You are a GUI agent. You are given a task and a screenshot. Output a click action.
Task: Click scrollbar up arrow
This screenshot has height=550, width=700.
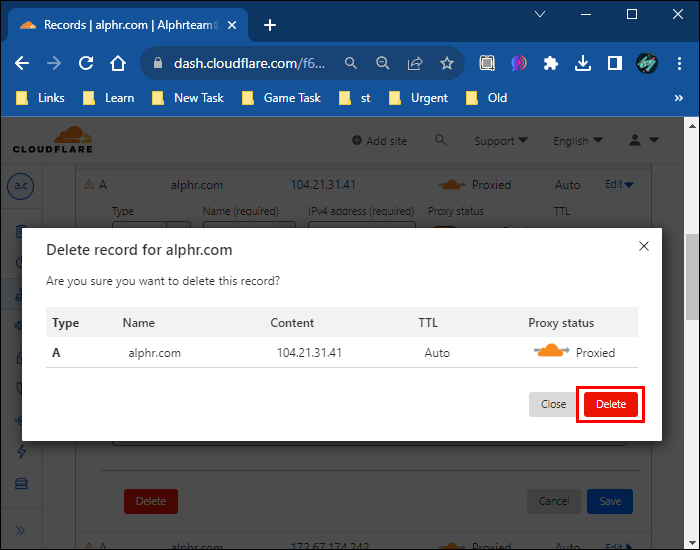[x=692, y=126]
